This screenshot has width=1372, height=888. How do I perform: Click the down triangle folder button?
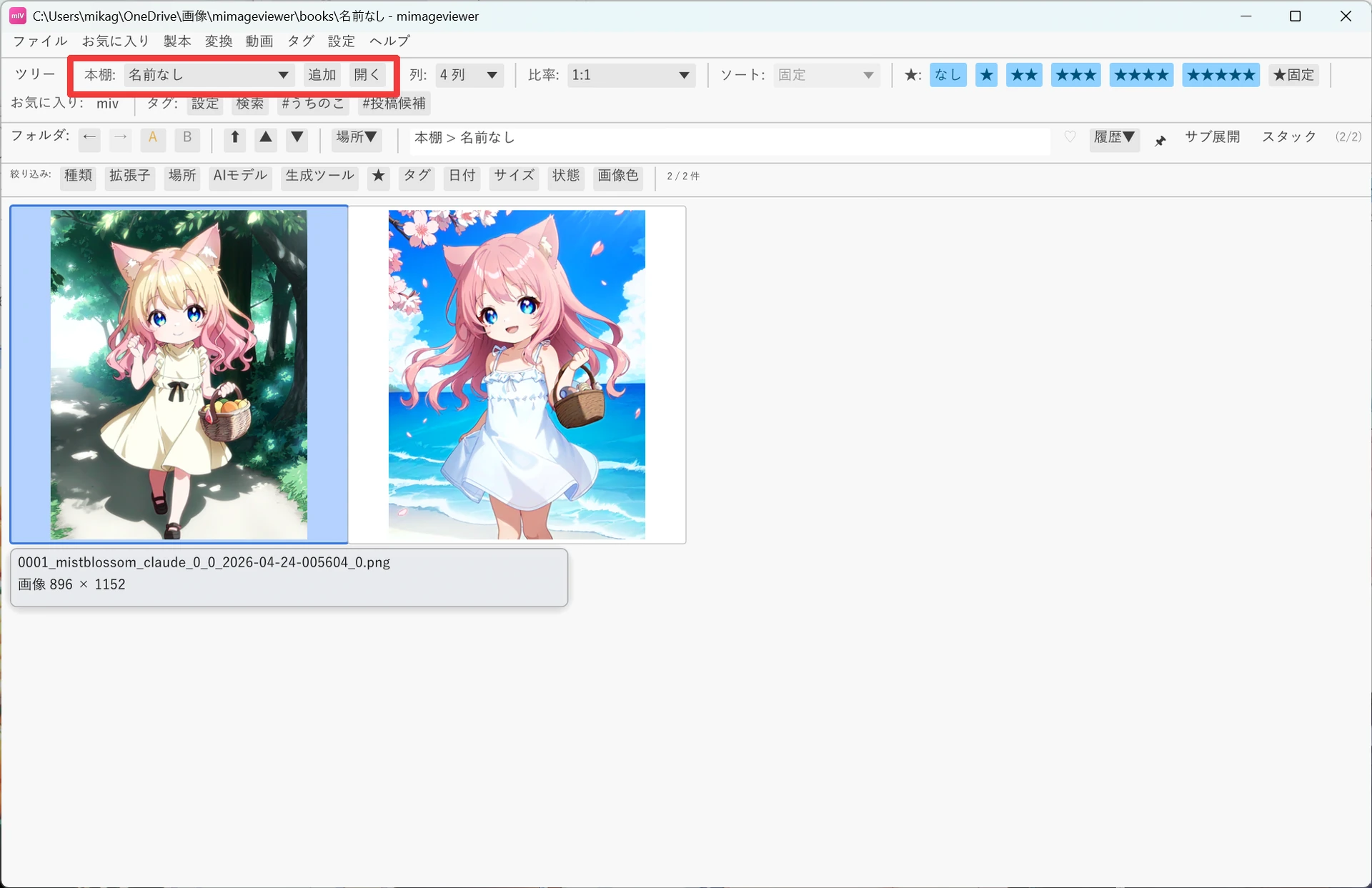coord(297,138)
